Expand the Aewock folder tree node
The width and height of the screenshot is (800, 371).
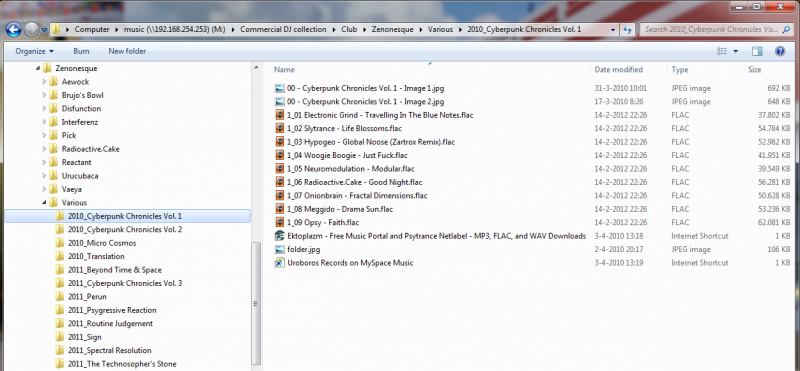point(44,82)
